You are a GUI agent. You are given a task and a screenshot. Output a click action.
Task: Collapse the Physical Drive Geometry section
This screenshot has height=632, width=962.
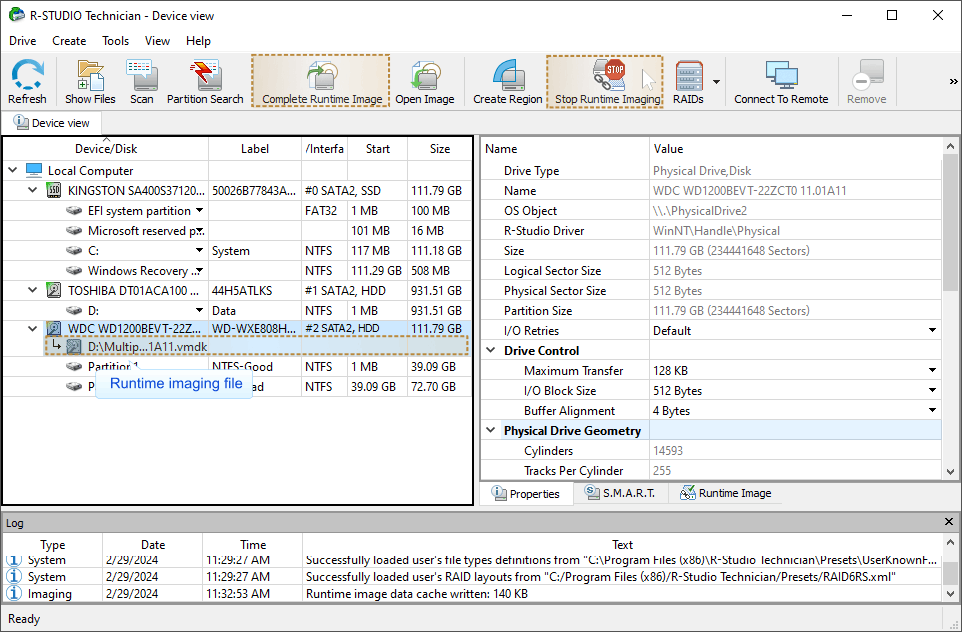coord(491,430)
